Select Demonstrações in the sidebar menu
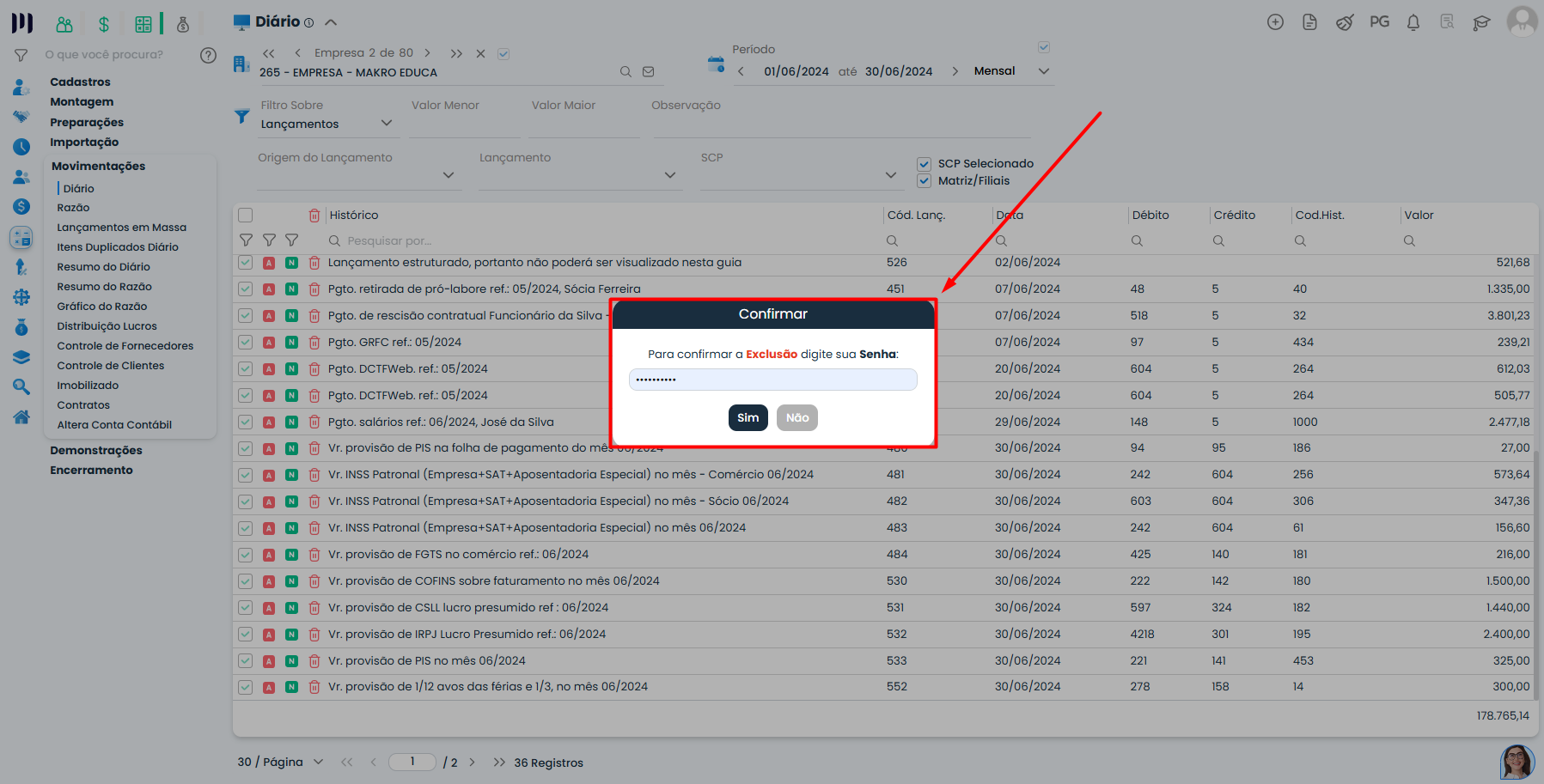 (x=96, y=451)
